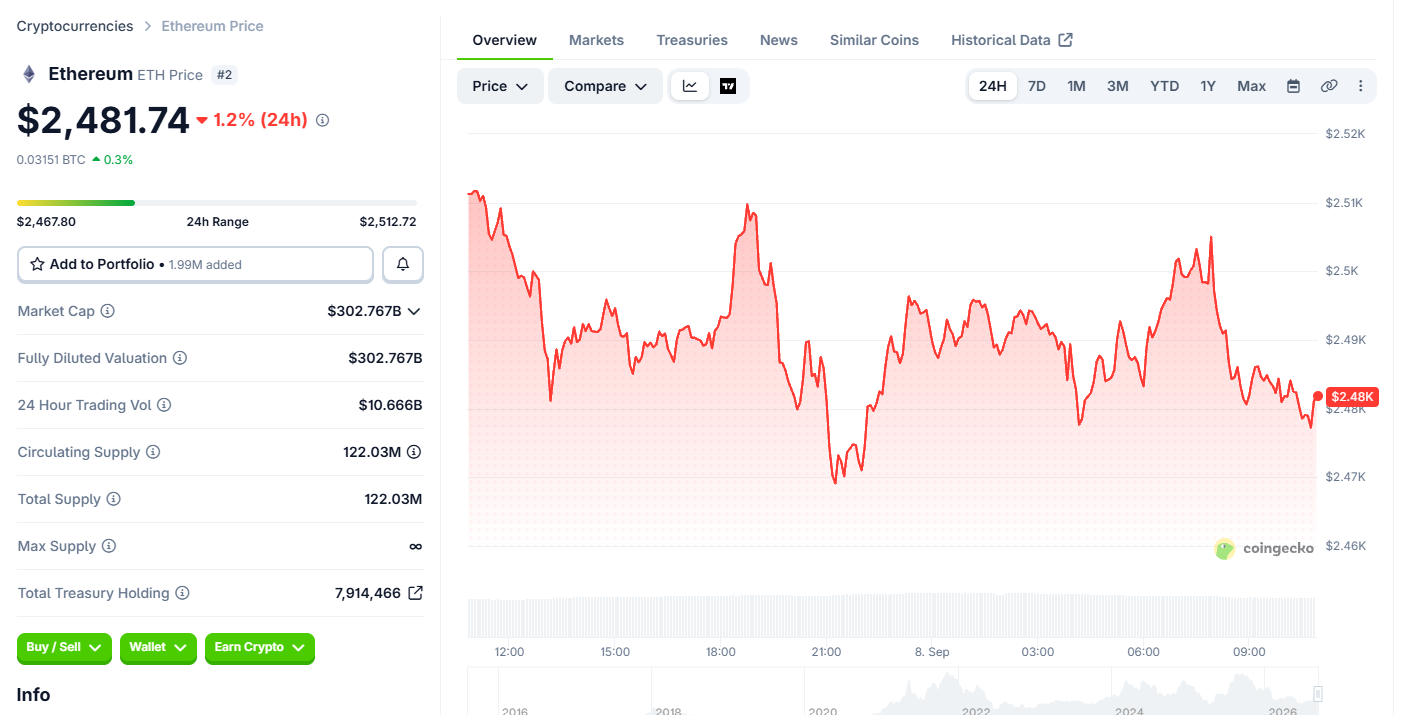Screen dimensions: 1401x715
Task: Select the 1Y time range
Action: (x=1208, y=86)
